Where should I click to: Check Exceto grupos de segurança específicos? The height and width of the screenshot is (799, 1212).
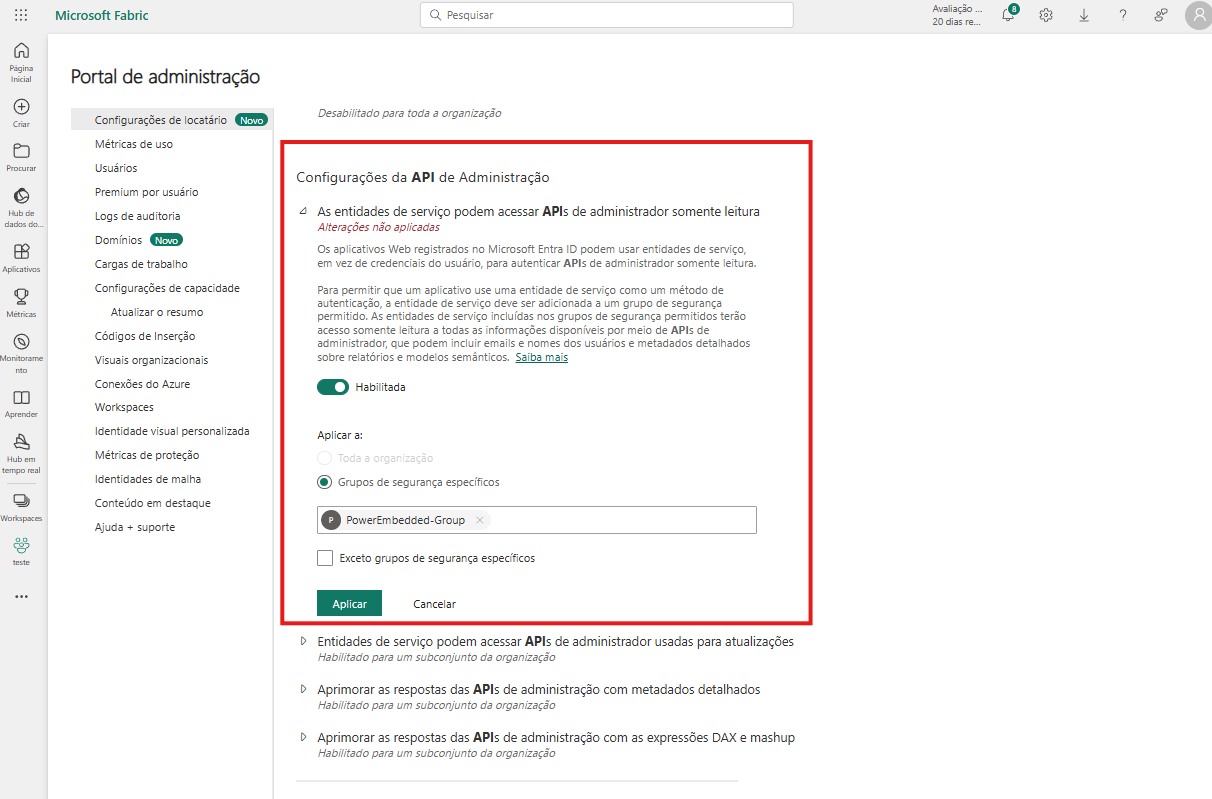(325, 558)
